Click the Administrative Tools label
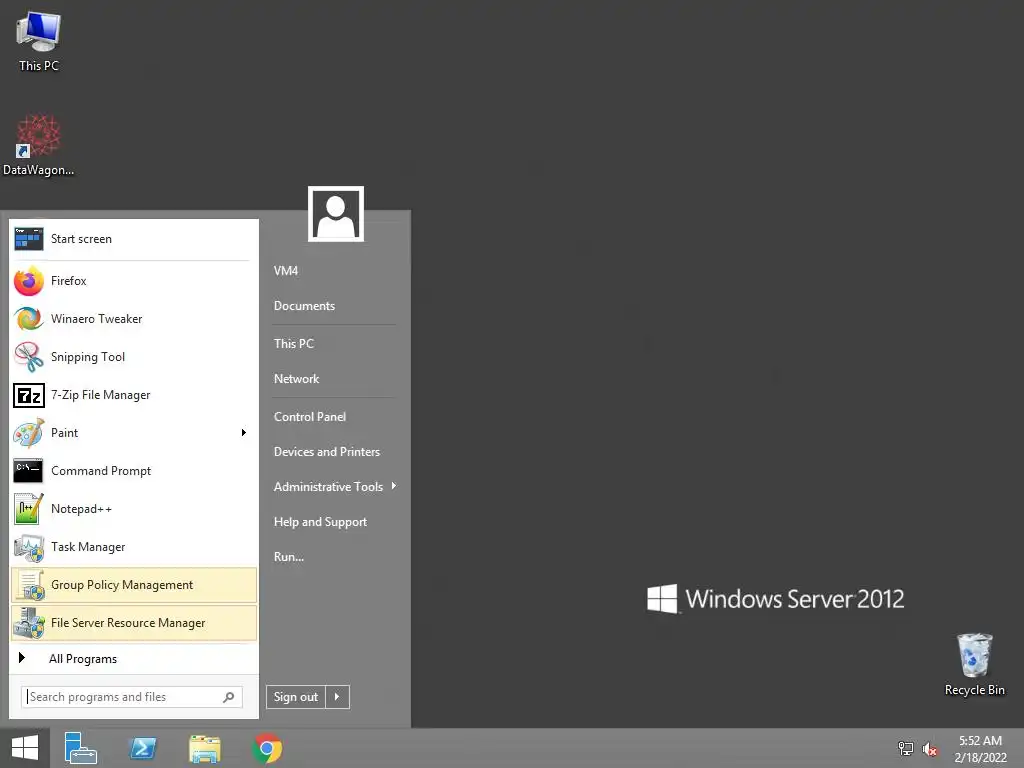Screen dimensions: 1024x768 (328, 487)
